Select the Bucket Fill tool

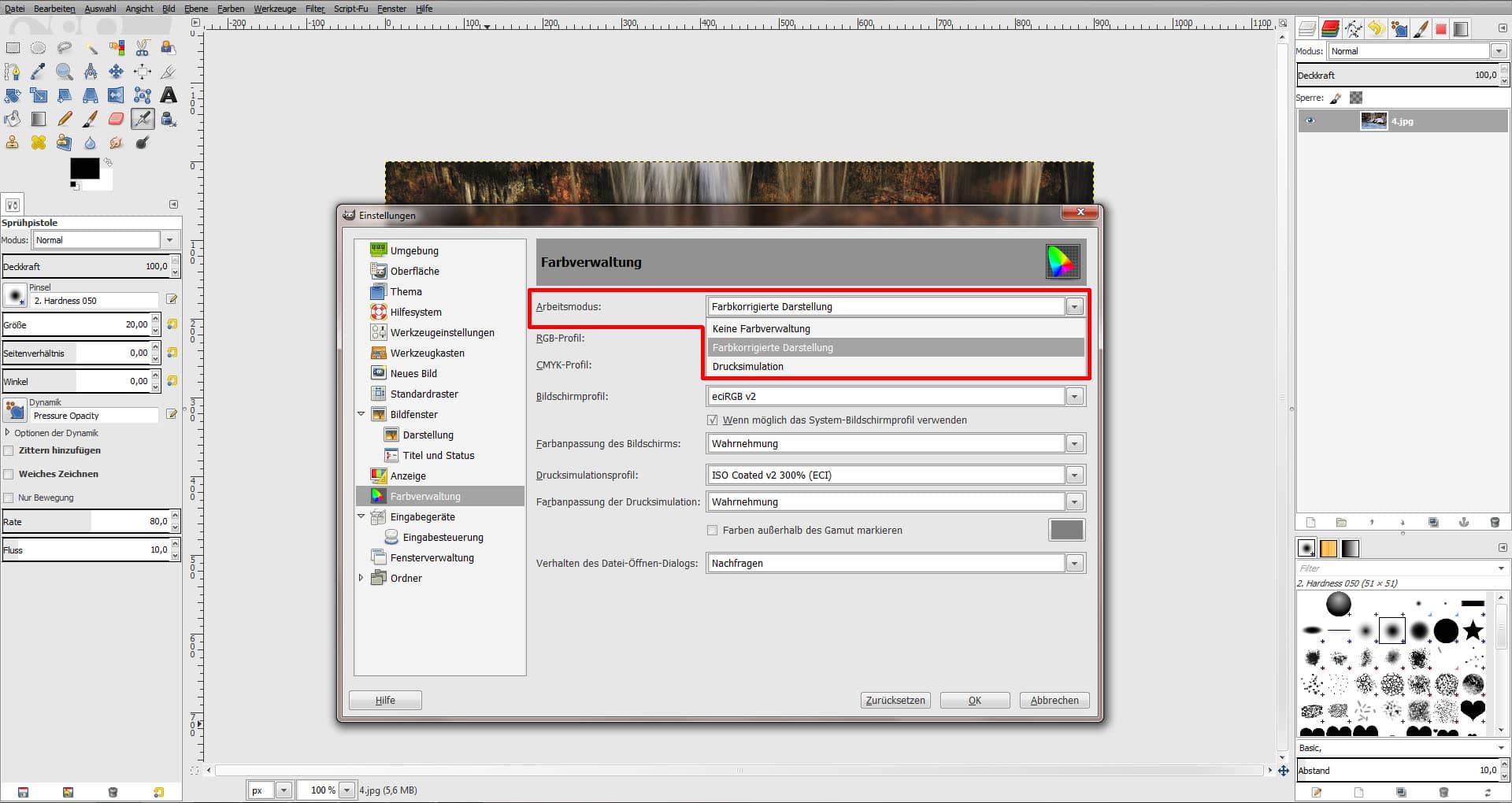coord(12,118)
